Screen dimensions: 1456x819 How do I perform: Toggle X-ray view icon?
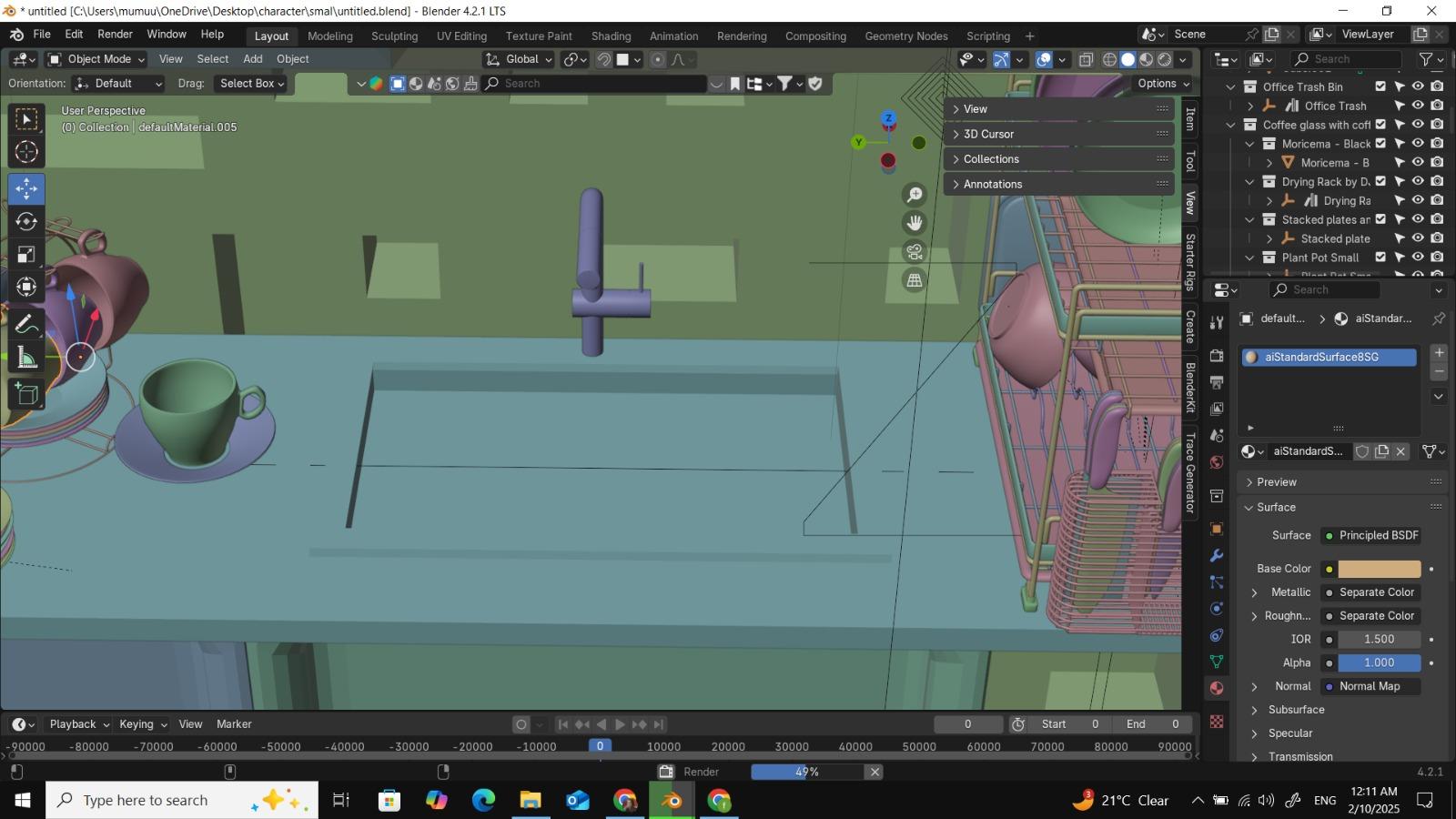click(1086, 59)
